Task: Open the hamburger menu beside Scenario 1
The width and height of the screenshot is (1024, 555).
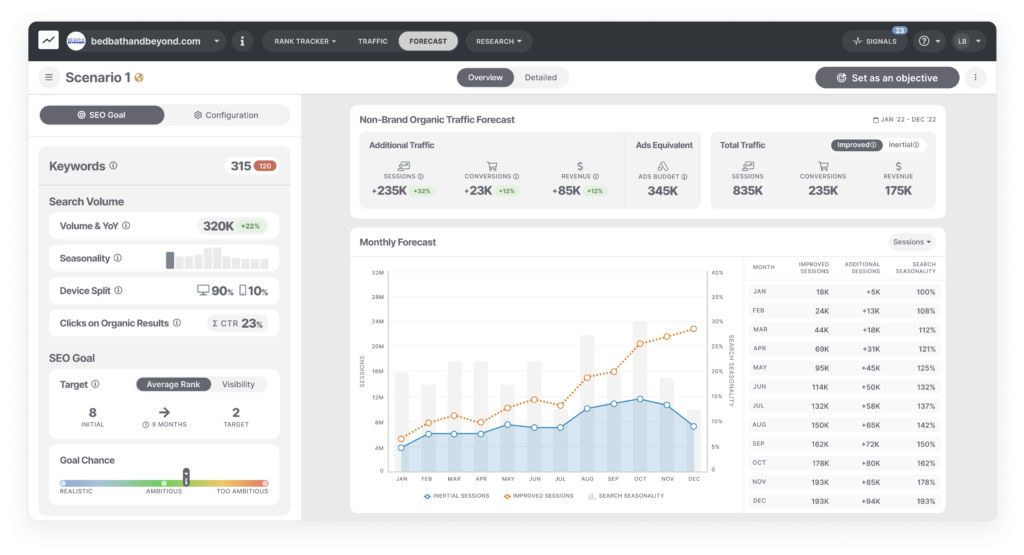Action: pos(49,78)
